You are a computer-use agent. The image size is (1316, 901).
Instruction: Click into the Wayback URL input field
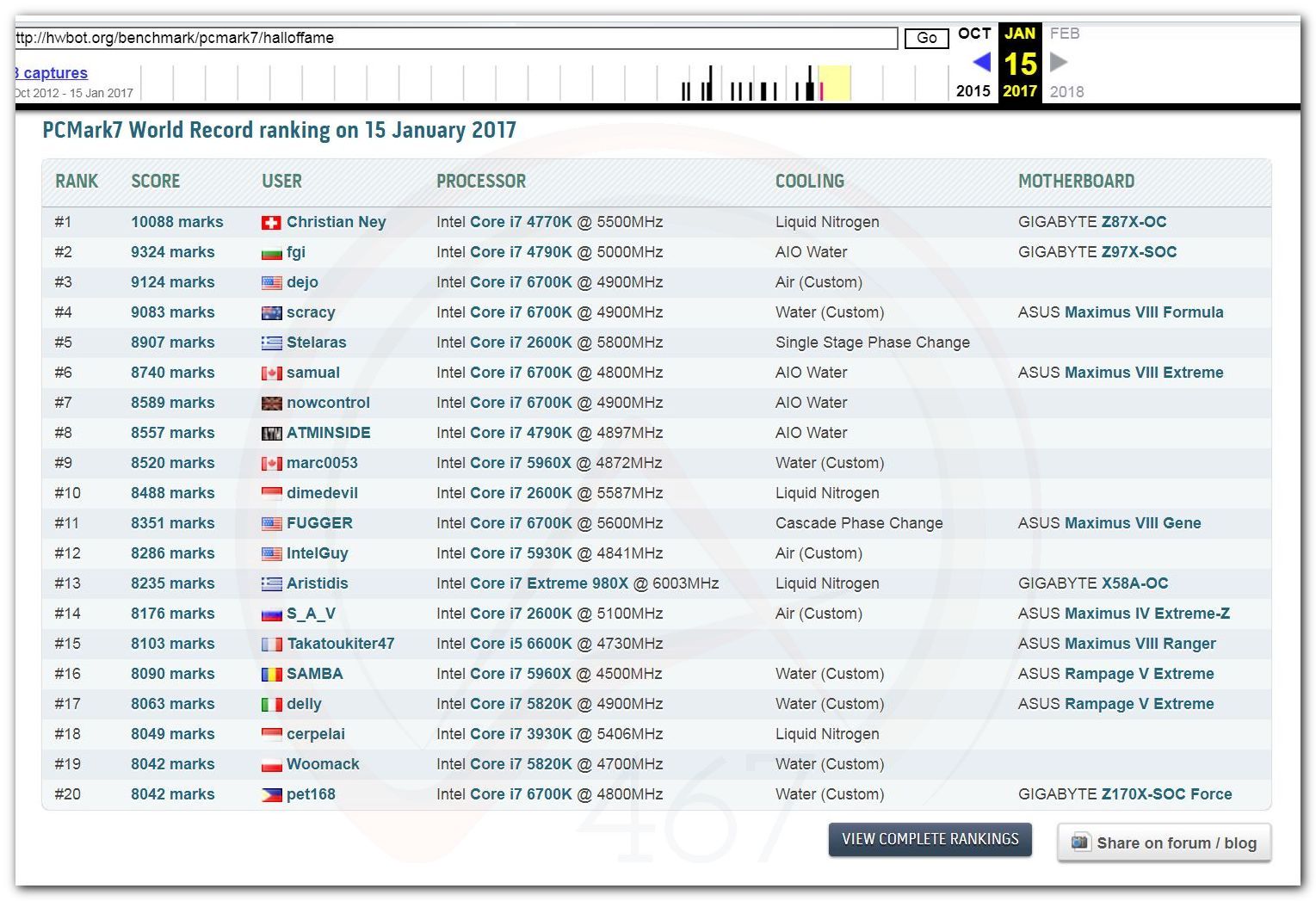point(456,38)
